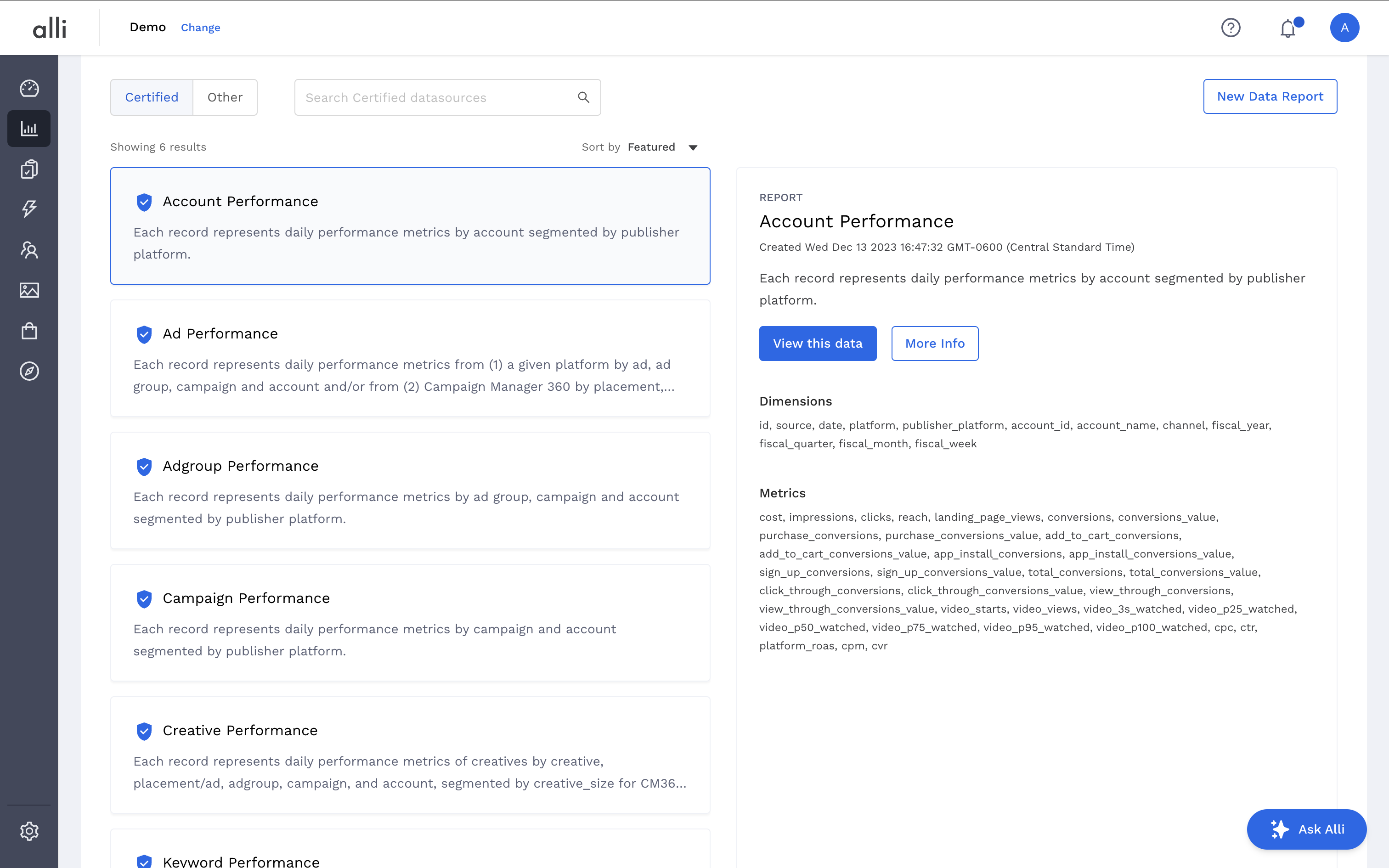Open the compass explore sidebar icon
The height and width of the screenshot is (868, 1389).
pyautogui.click(x=29, y=372)
